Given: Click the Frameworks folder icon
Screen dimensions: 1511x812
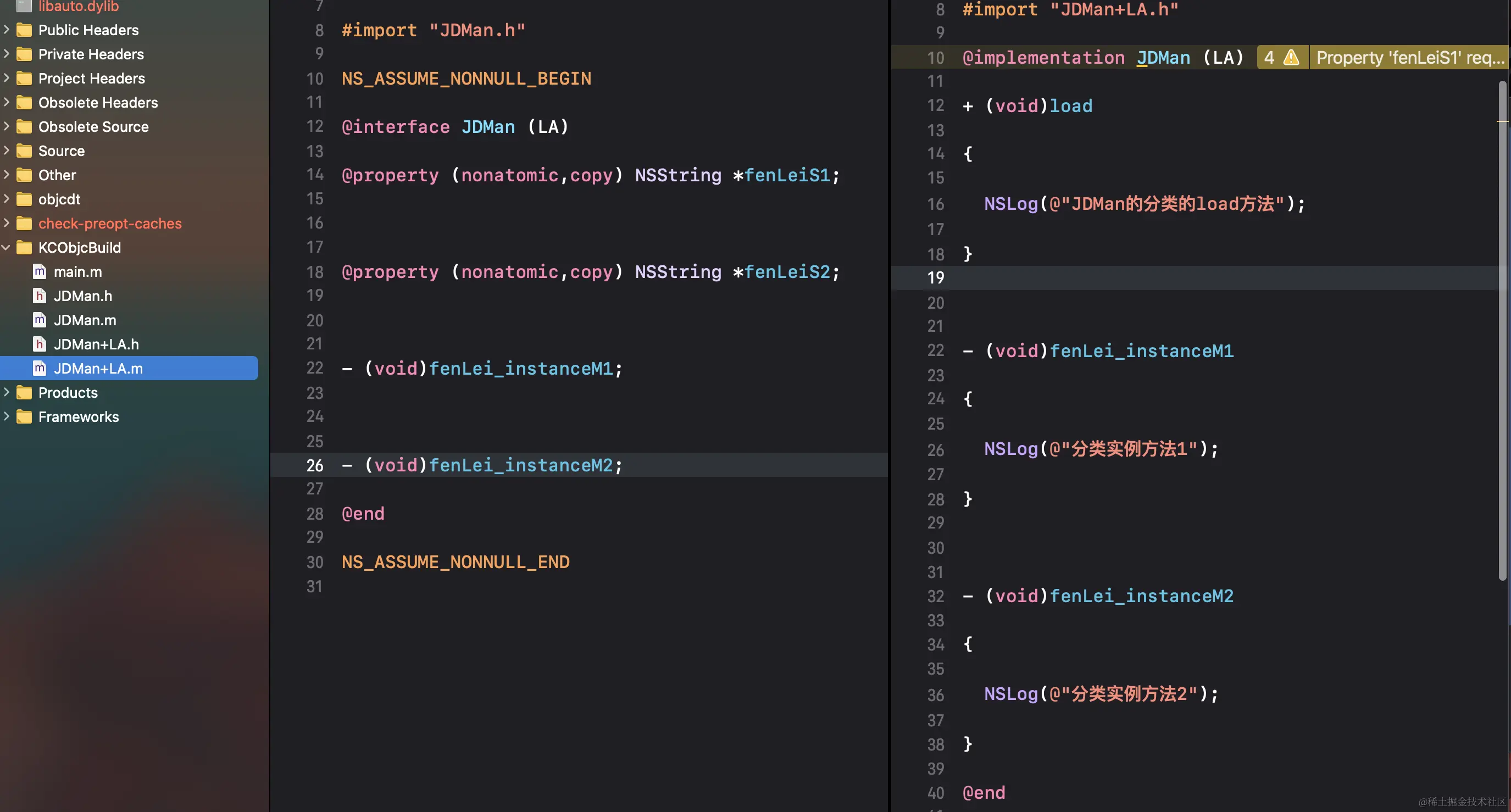Looking at the screenshot, I should [24, 416].
